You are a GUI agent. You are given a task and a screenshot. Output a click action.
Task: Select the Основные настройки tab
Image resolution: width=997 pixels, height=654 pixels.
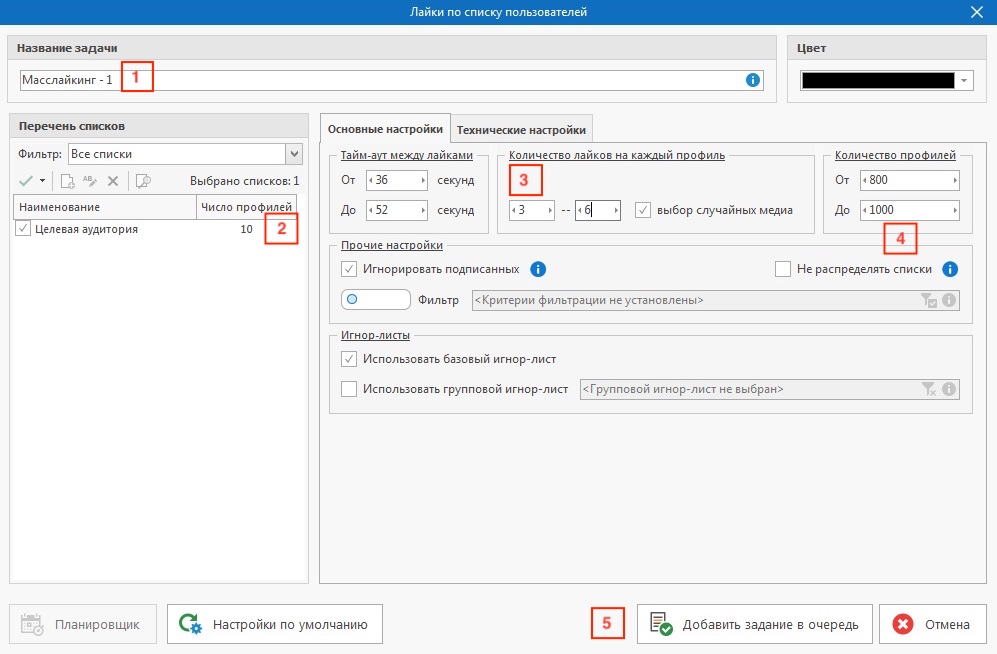click(x=385, y=129)
